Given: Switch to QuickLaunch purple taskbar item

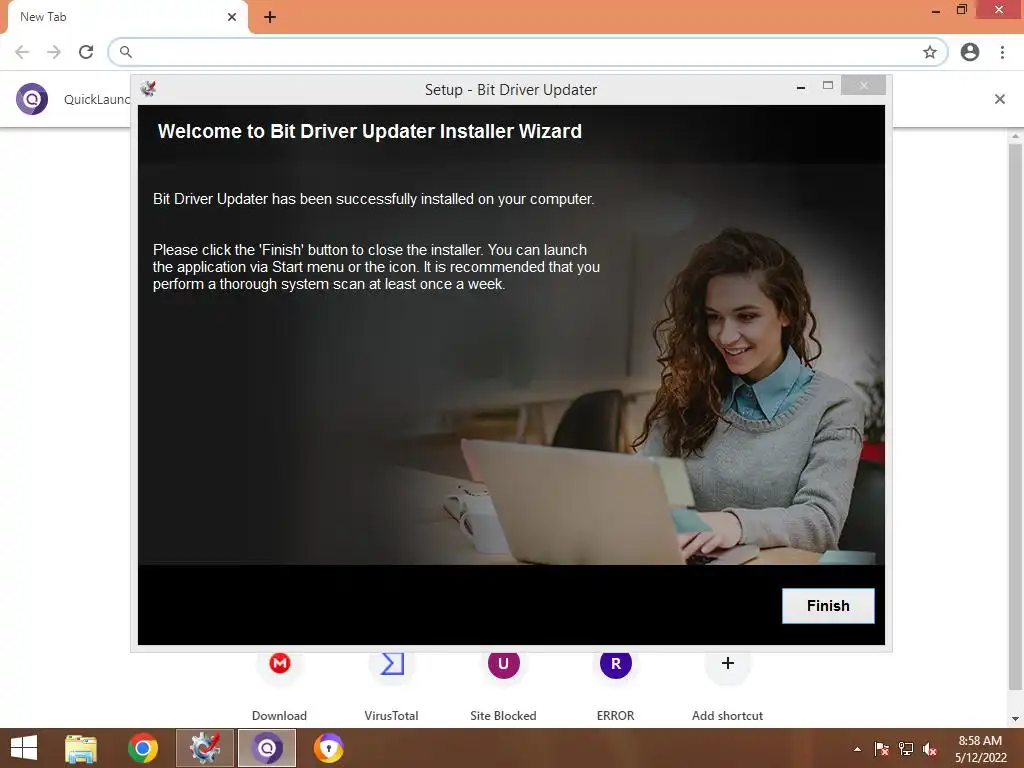Looking at the screenshot, I should (267, 748).
